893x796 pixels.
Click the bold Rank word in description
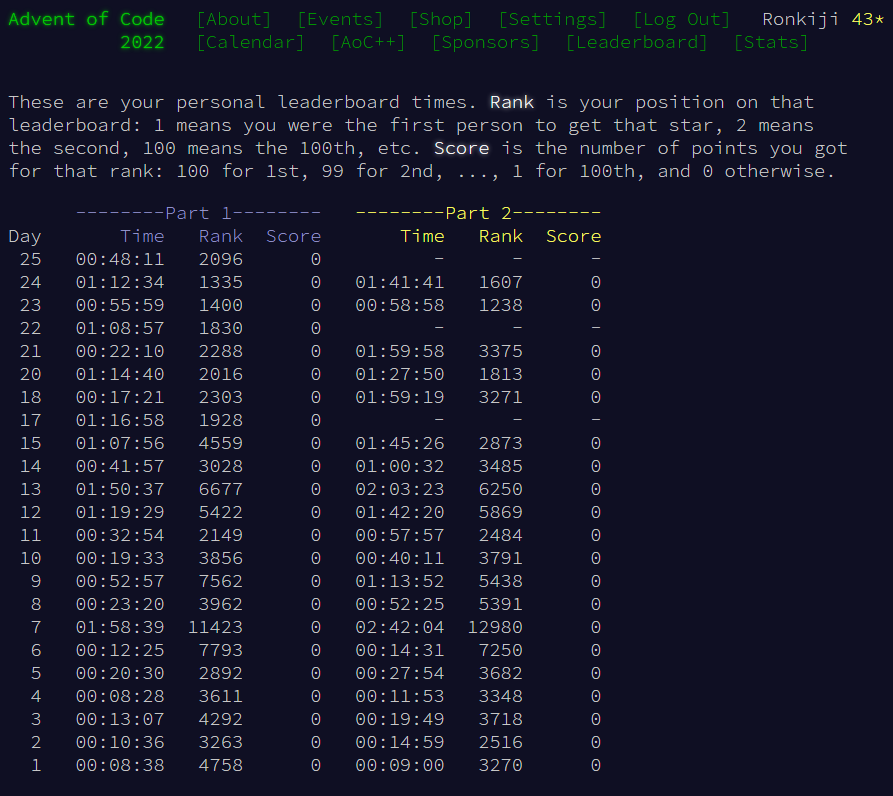coord(511,102)
